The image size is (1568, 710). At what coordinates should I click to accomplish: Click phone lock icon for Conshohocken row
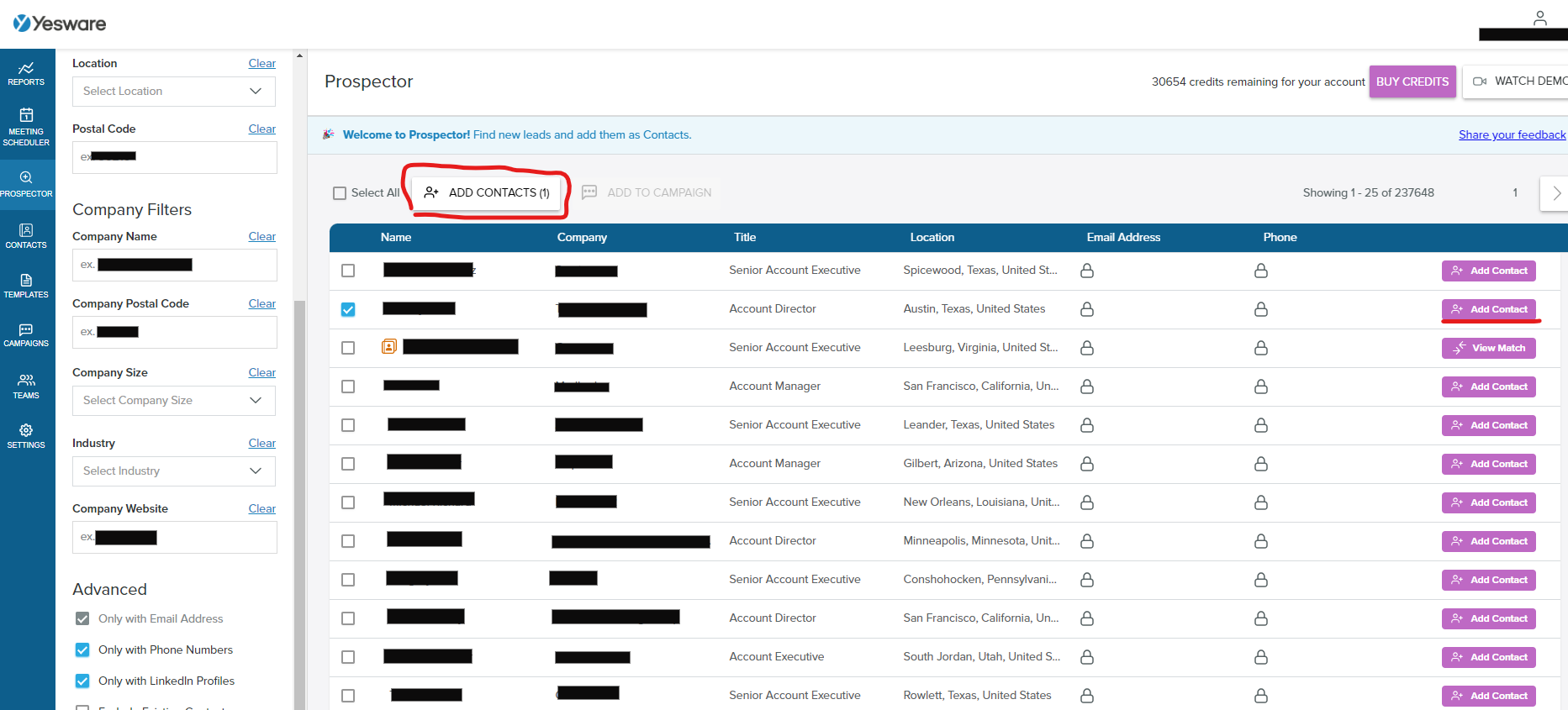1260,580
